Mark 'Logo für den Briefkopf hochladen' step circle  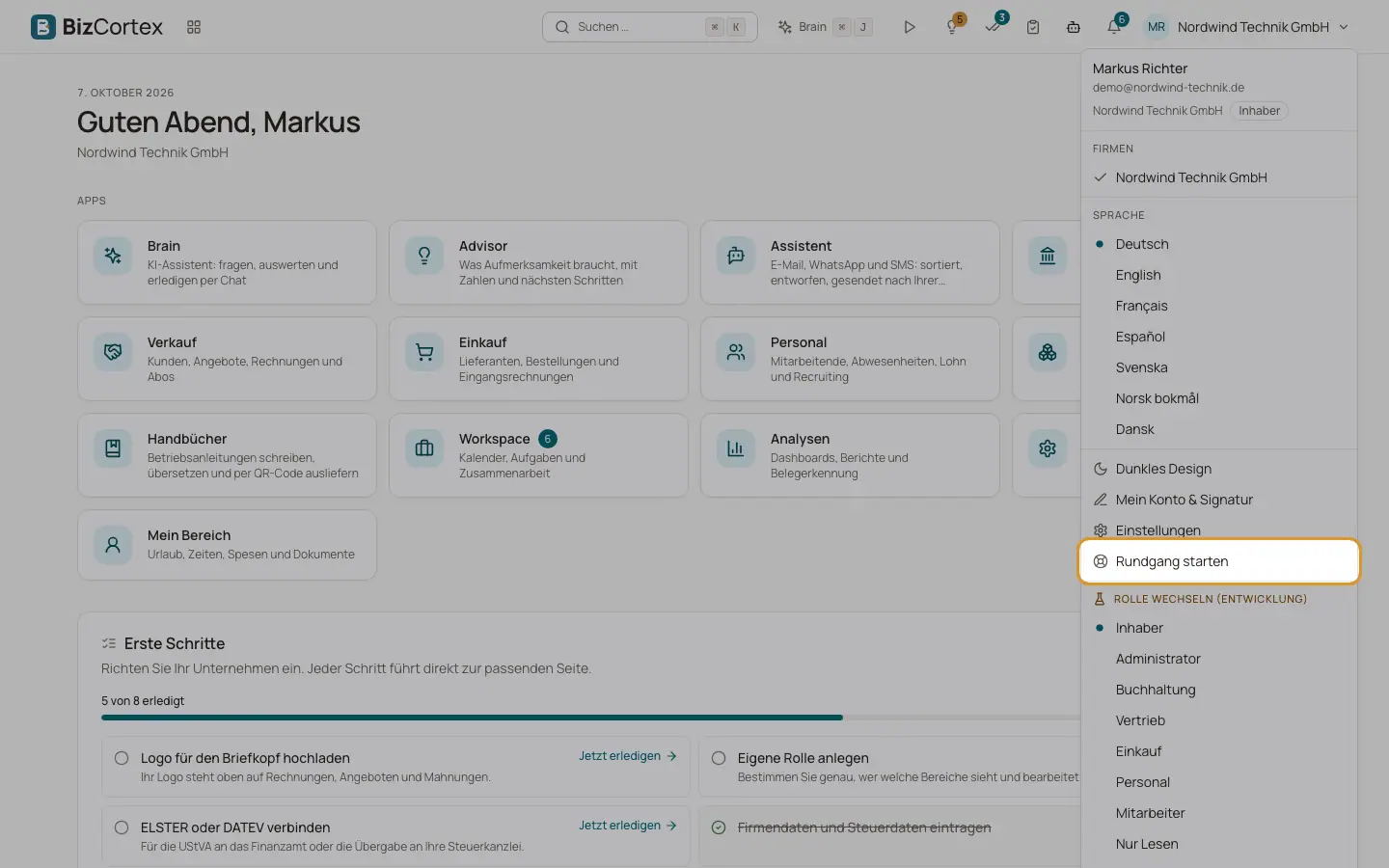pos(122,758)
